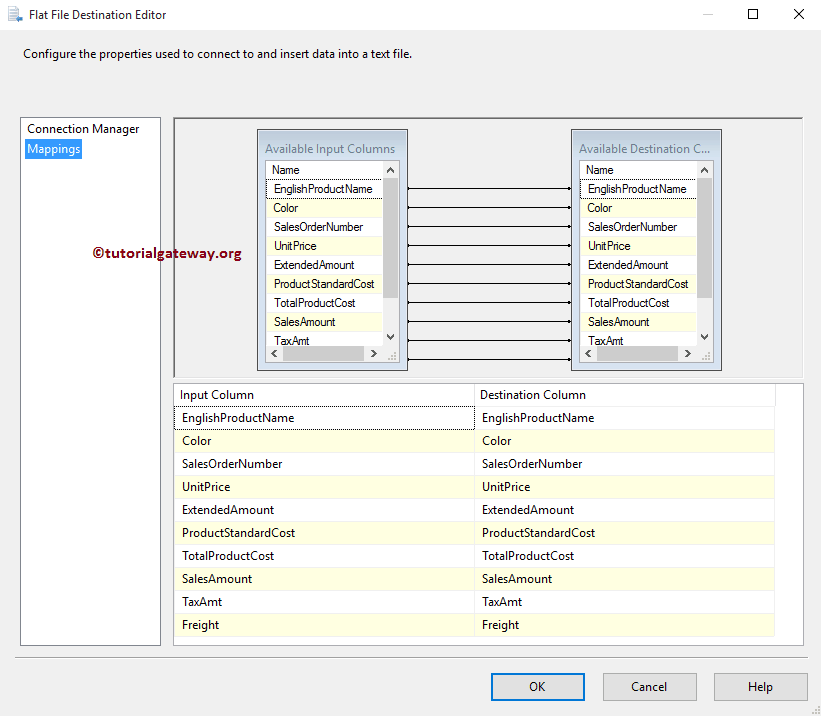Open the Connection Manager page
Image resolution: width=821 pixels, height=716 pixels.
[83, 129]
